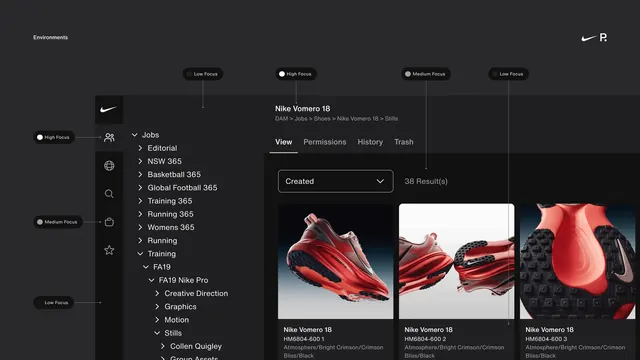Screen dimensions: 640x360
Task: Expand the Womens 365 folder chevron
Action: [x=140, y=227]
